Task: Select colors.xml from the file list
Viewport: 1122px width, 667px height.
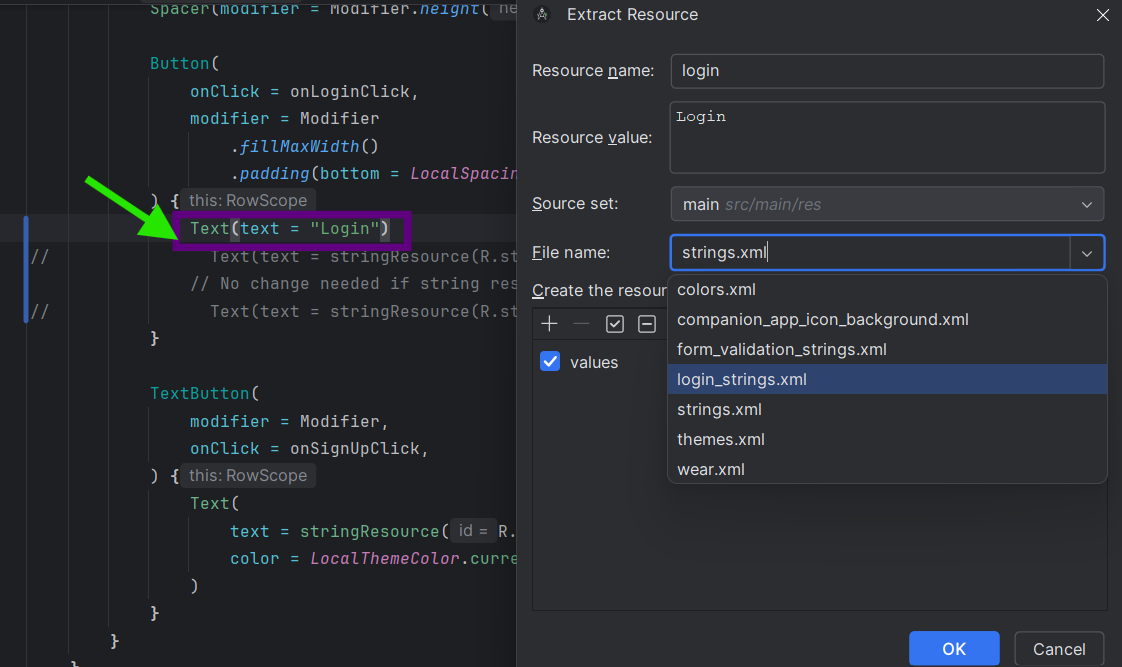Action: click(x=887, y=290)
